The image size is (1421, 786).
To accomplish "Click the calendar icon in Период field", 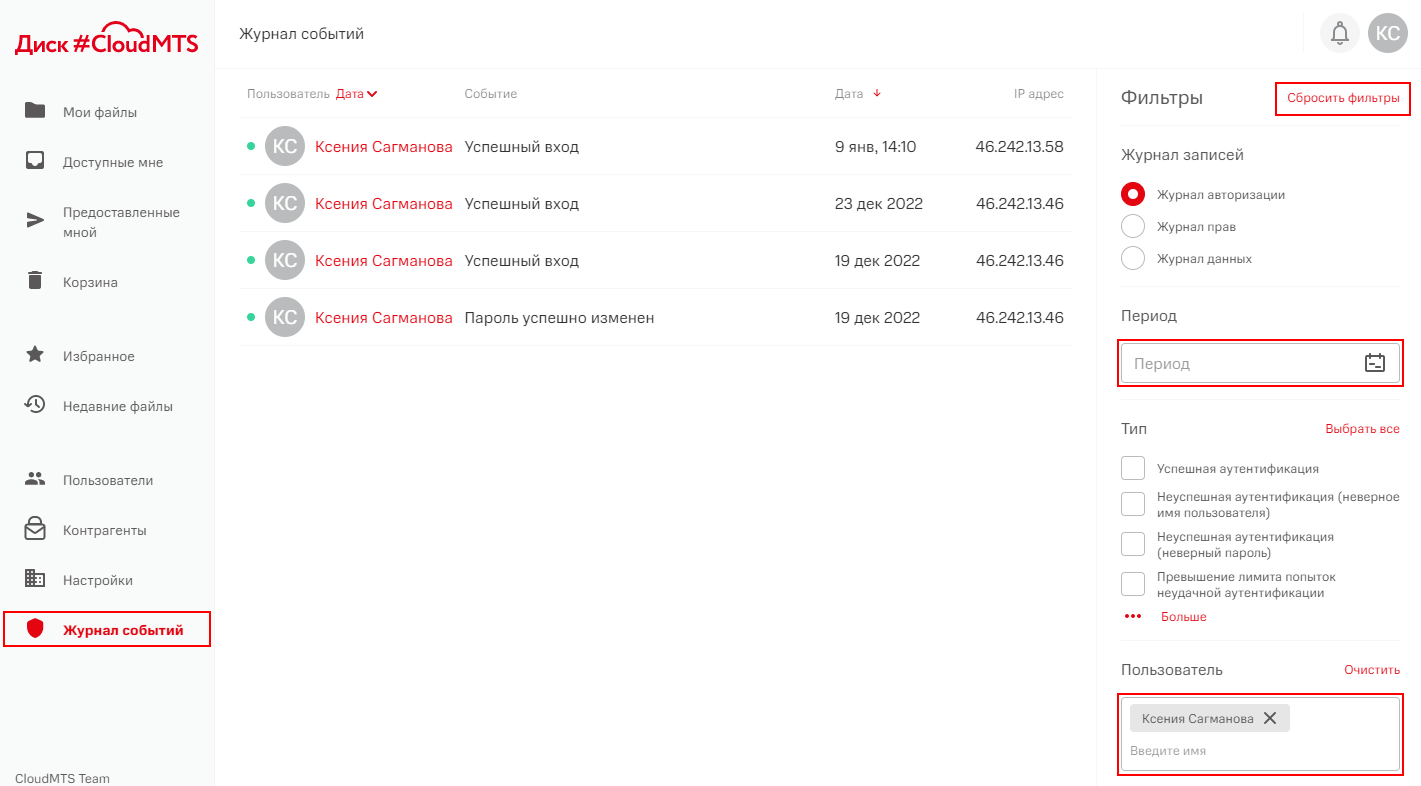I will 1375,363.
